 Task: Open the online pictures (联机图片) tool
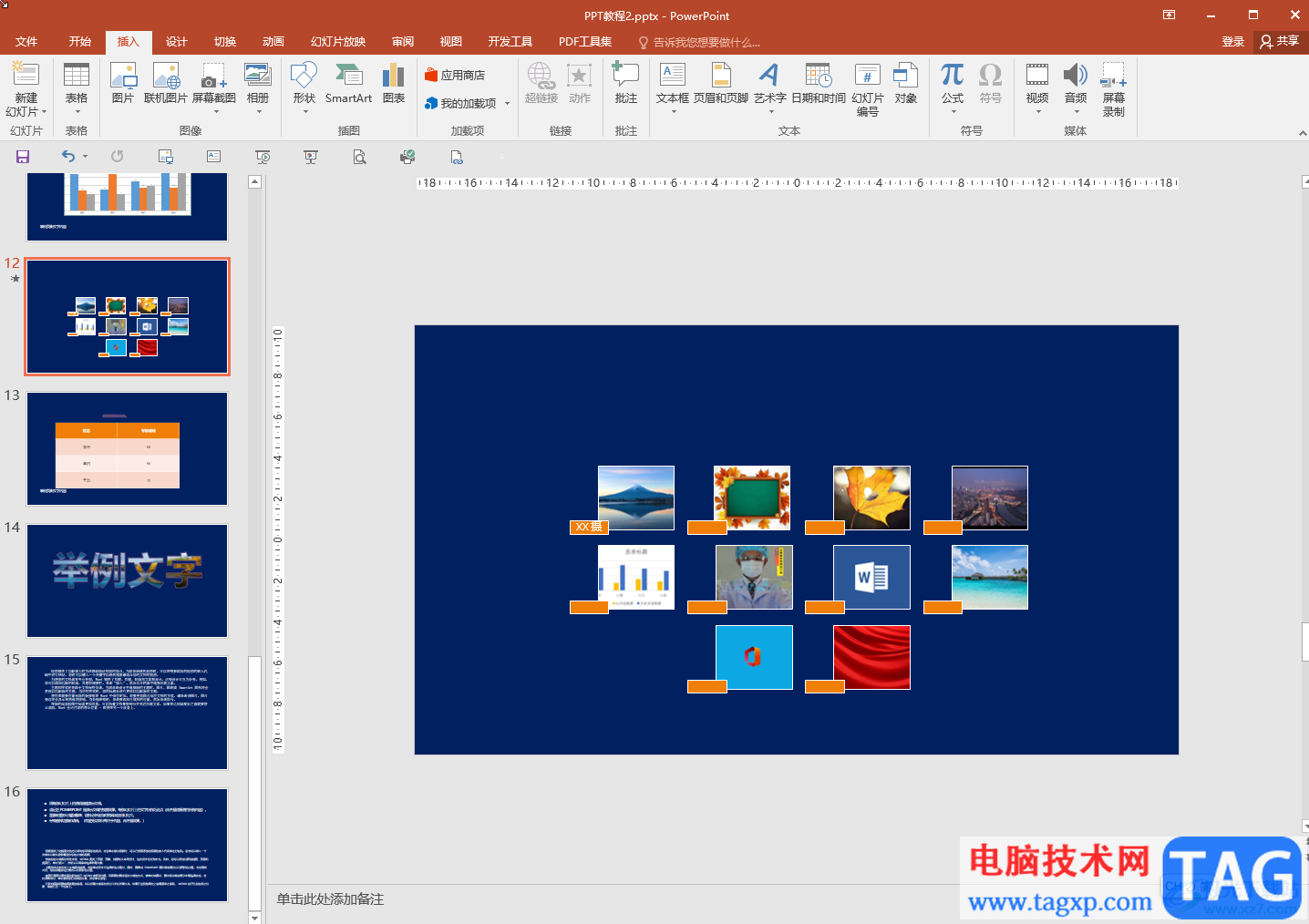click(x=166, y=83)
